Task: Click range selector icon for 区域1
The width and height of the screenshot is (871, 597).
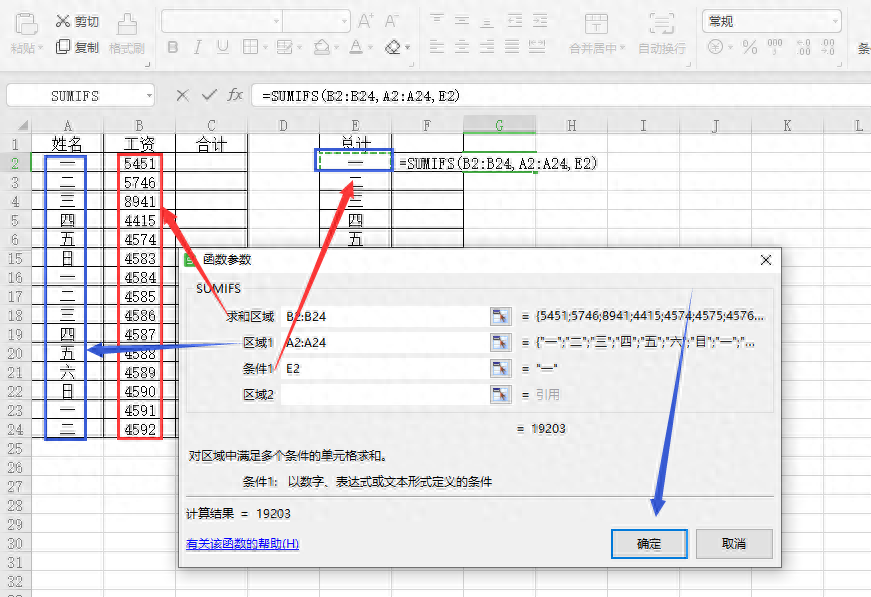Action: tap(500, 343)
